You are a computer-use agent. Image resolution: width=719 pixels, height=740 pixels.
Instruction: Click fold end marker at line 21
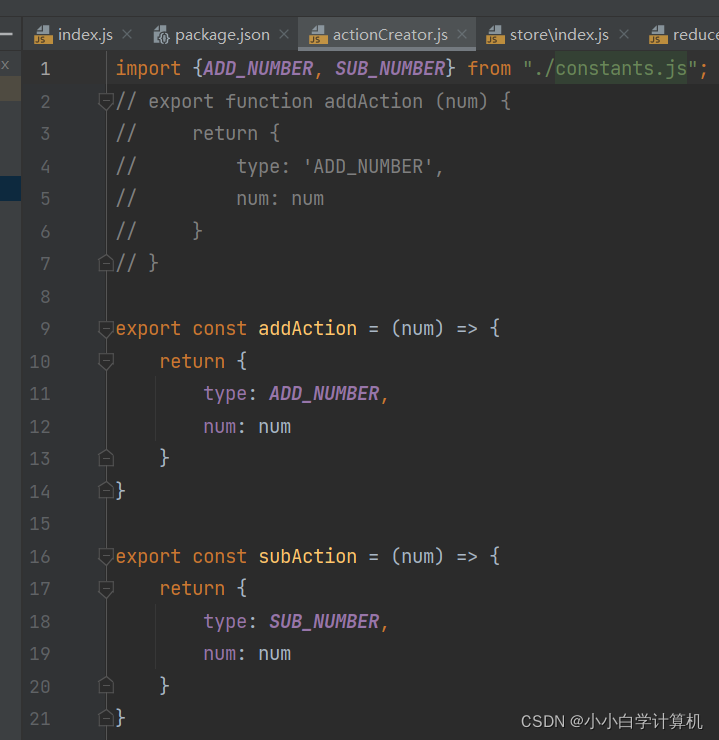point(106,718)
